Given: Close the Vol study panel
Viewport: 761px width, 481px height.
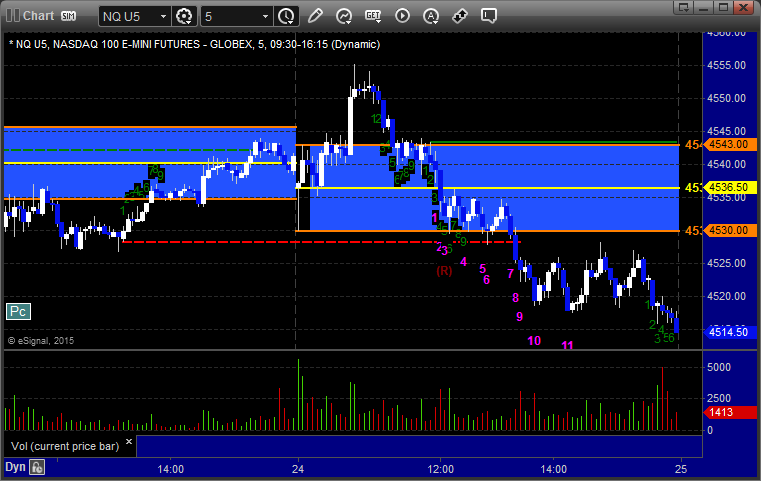Looking at the screenshot, I should (x=129, y=442).
